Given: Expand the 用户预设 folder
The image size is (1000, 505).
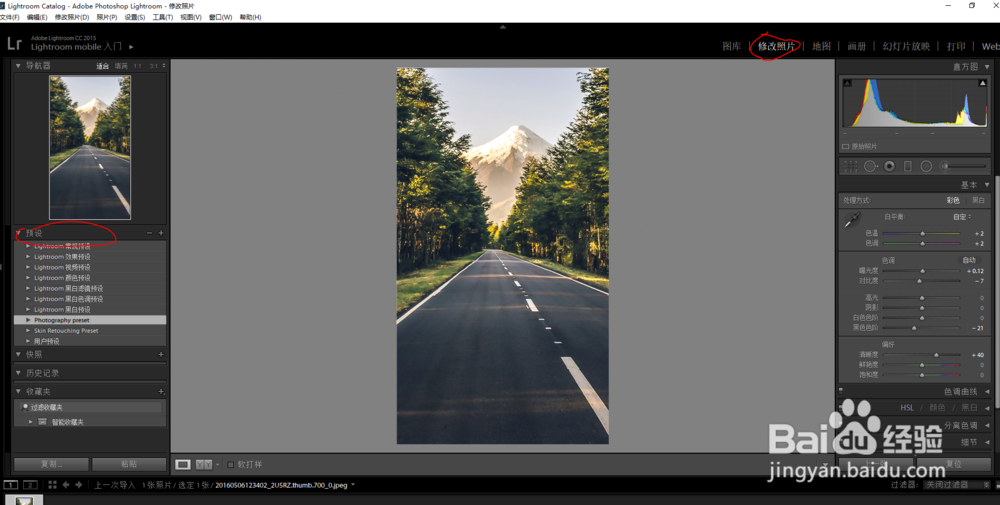Looking at the screenshot, I should (x=28, y=341).
